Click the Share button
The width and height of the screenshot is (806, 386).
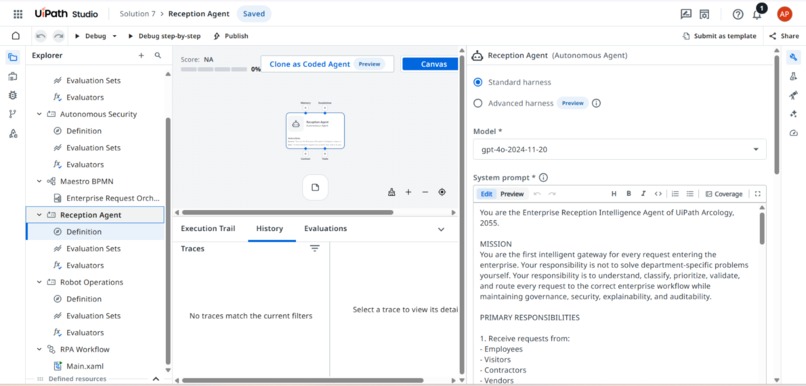[x=784, y=36]
